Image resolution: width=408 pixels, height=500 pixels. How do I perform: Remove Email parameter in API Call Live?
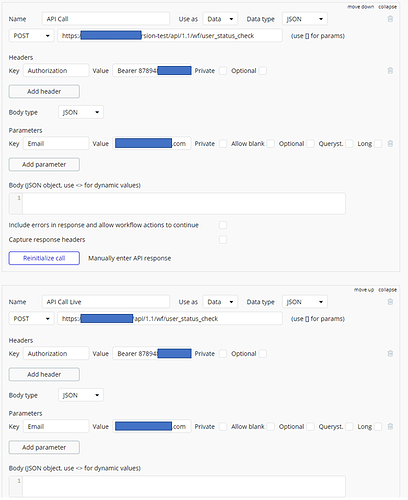pyautogui.click(x=390, y=427)
